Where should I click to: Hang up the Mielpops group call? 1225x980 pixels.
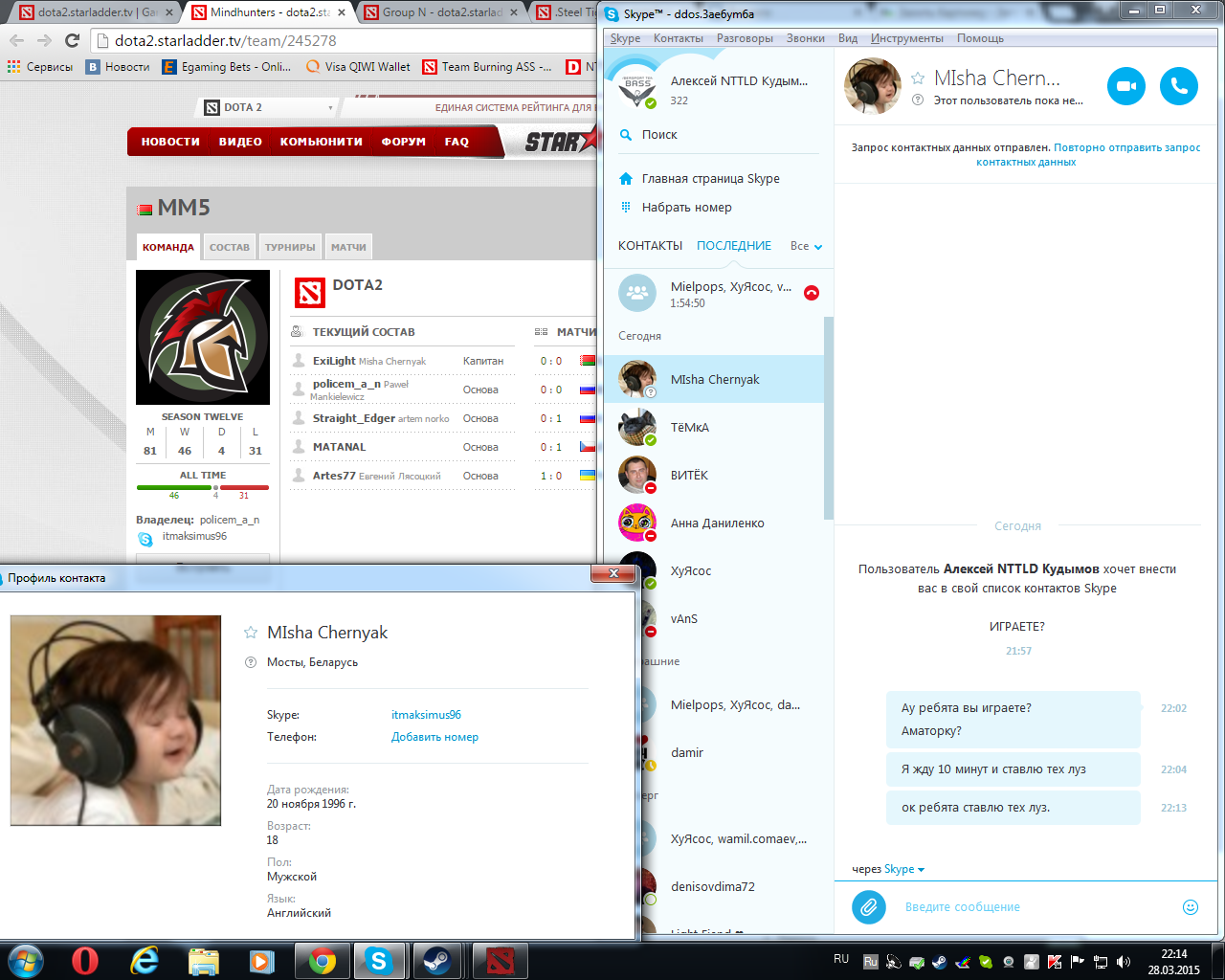pyautogui.click(x=812, y=293)
